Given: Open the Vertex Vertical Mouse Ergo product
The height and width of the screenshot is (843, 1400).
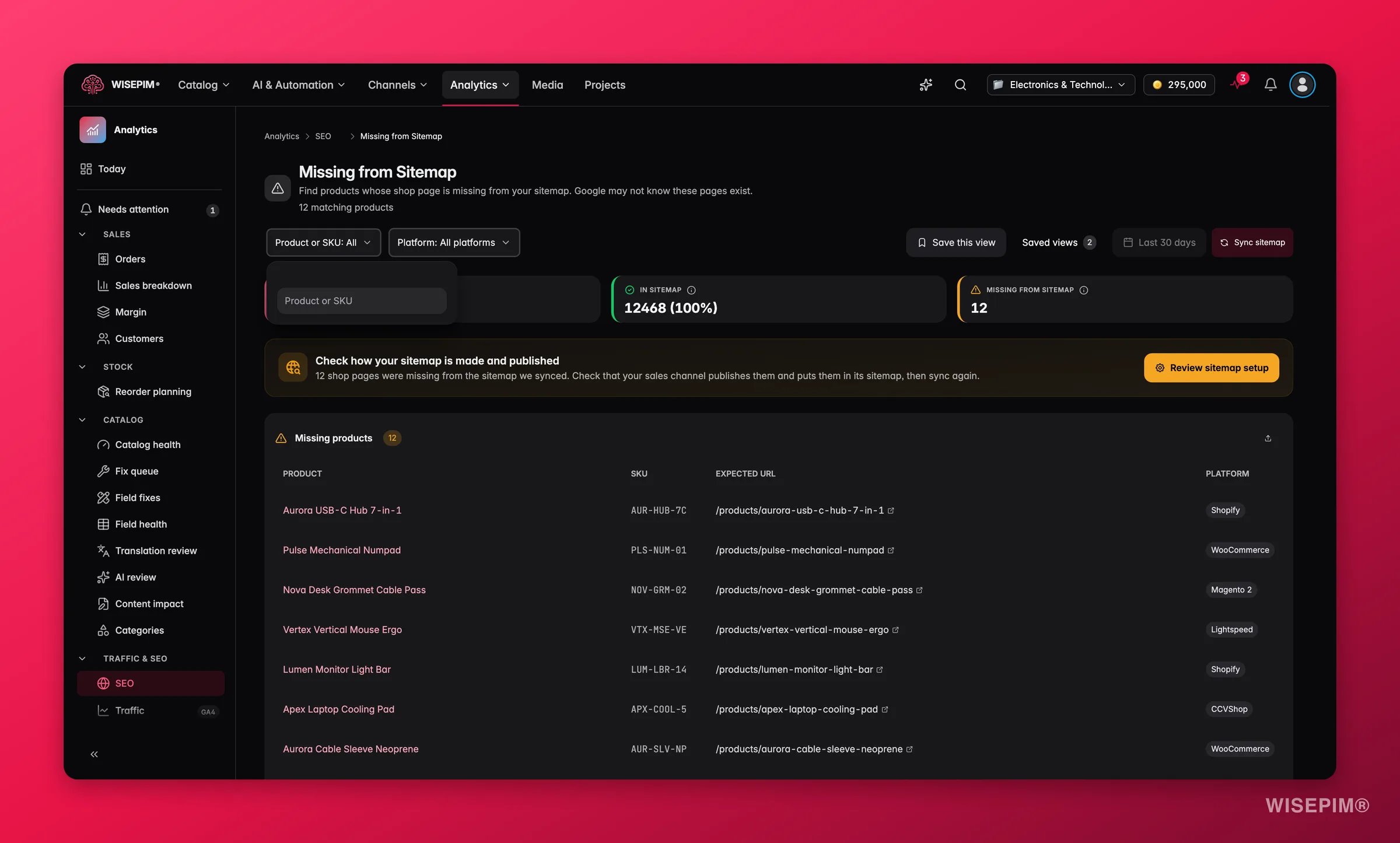Looking at the screenshot, I should coord(342,629).
